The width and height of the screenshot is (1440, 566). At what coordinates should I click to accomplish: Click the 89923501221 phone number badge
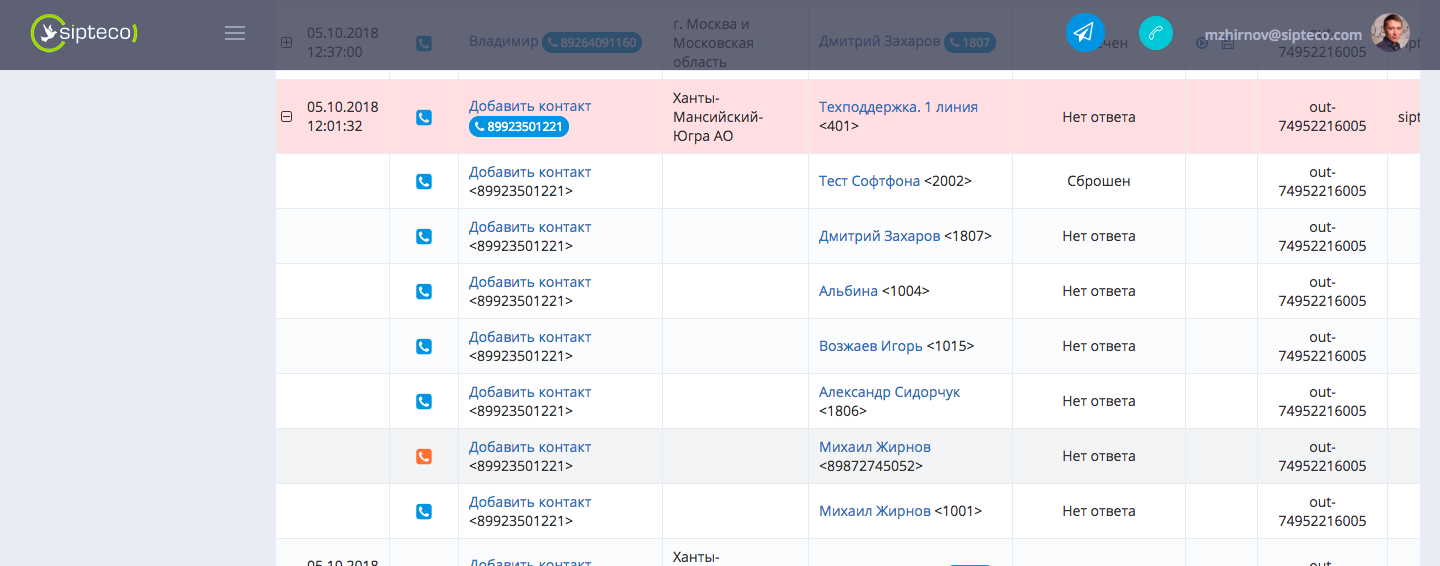point(518,127)
